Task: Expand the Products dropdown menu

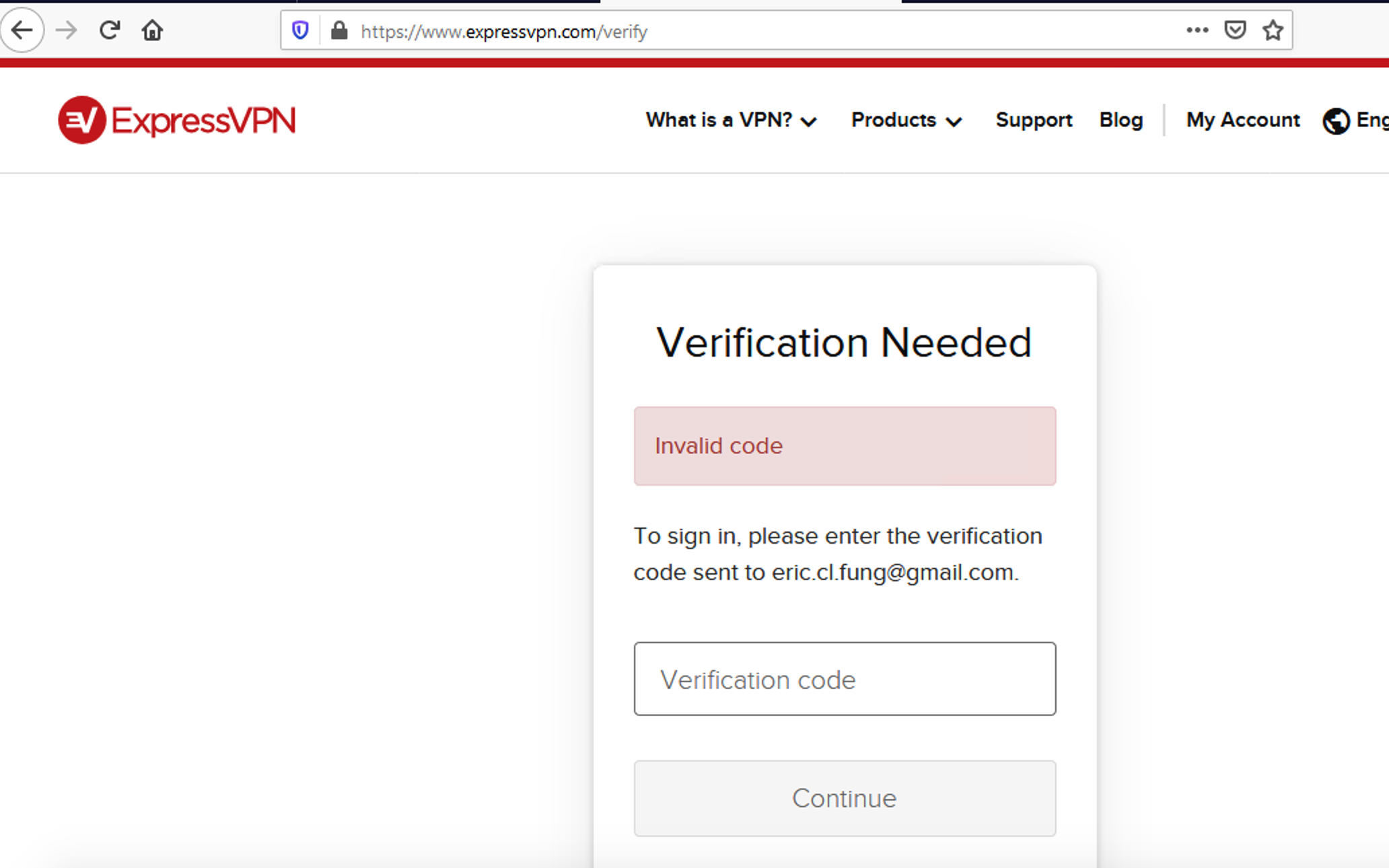Action: click(906, 120)
